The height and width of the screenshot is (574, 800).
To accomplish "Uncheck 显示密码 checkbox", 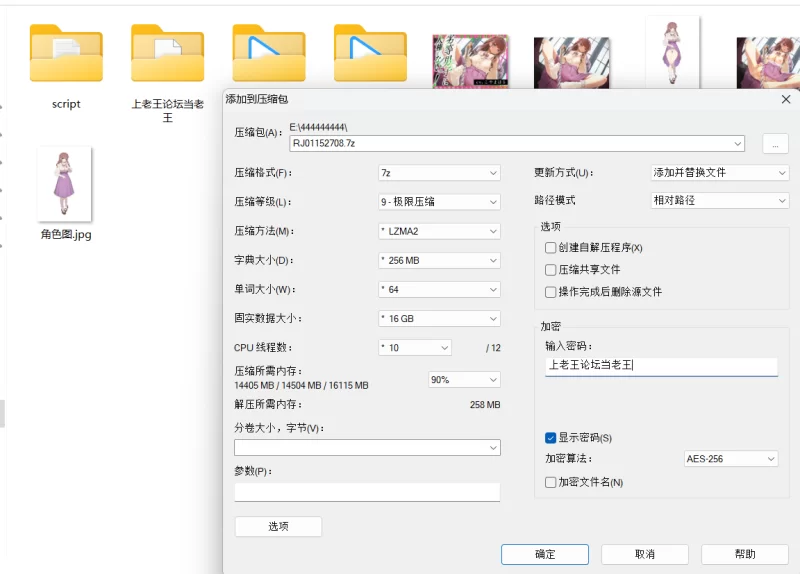I will [550, 438].
